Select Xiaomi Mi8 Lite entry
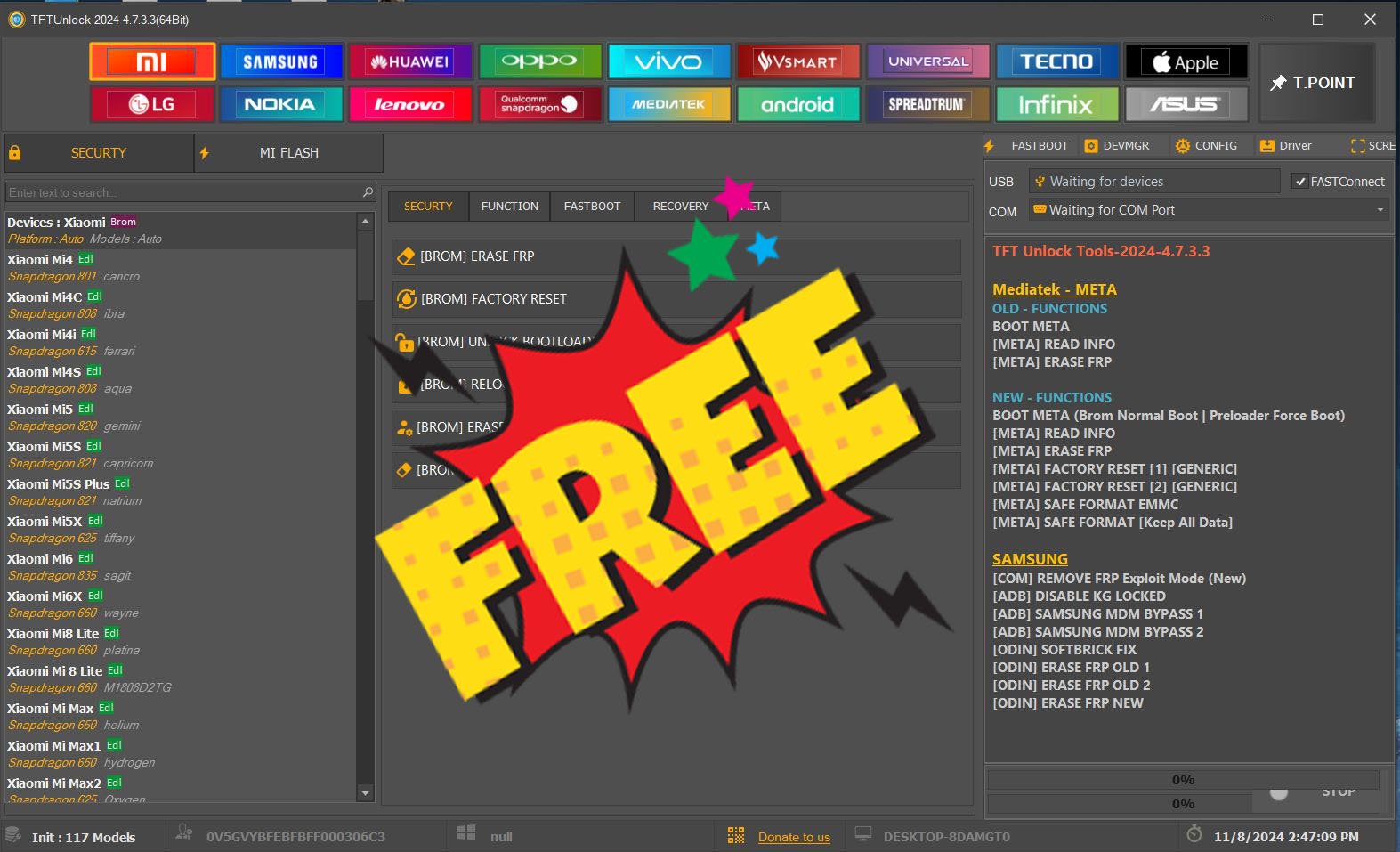The image size is (1400, 852). [x=180, y=641]
